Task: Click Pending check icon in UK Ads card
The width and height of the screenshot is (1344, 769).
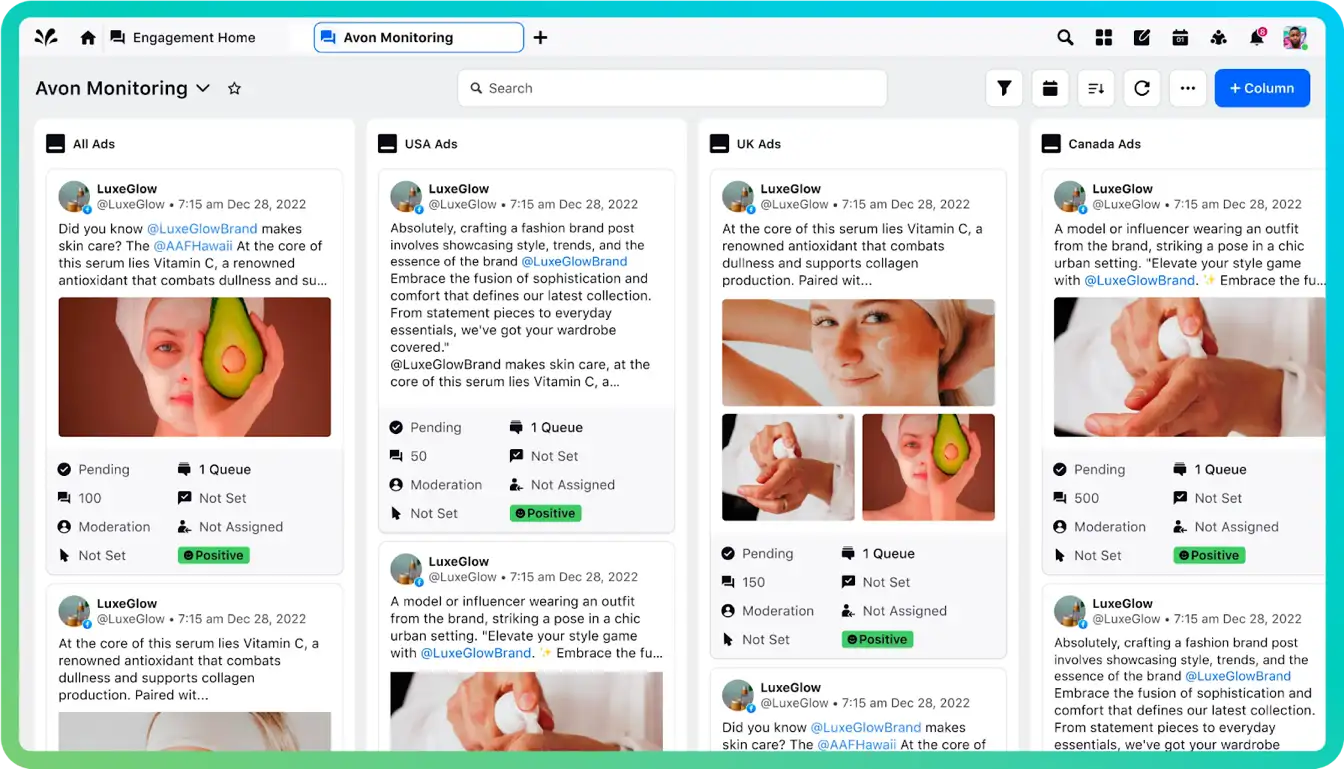Action: 728,553
